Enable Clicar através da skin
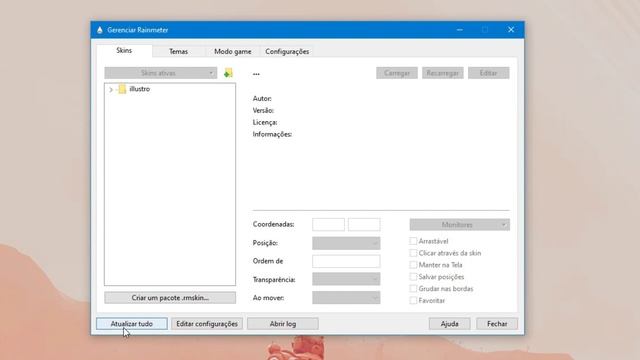The width and height of the screenshot is (640, 360). pyautogui.click(x=413, y=253)
